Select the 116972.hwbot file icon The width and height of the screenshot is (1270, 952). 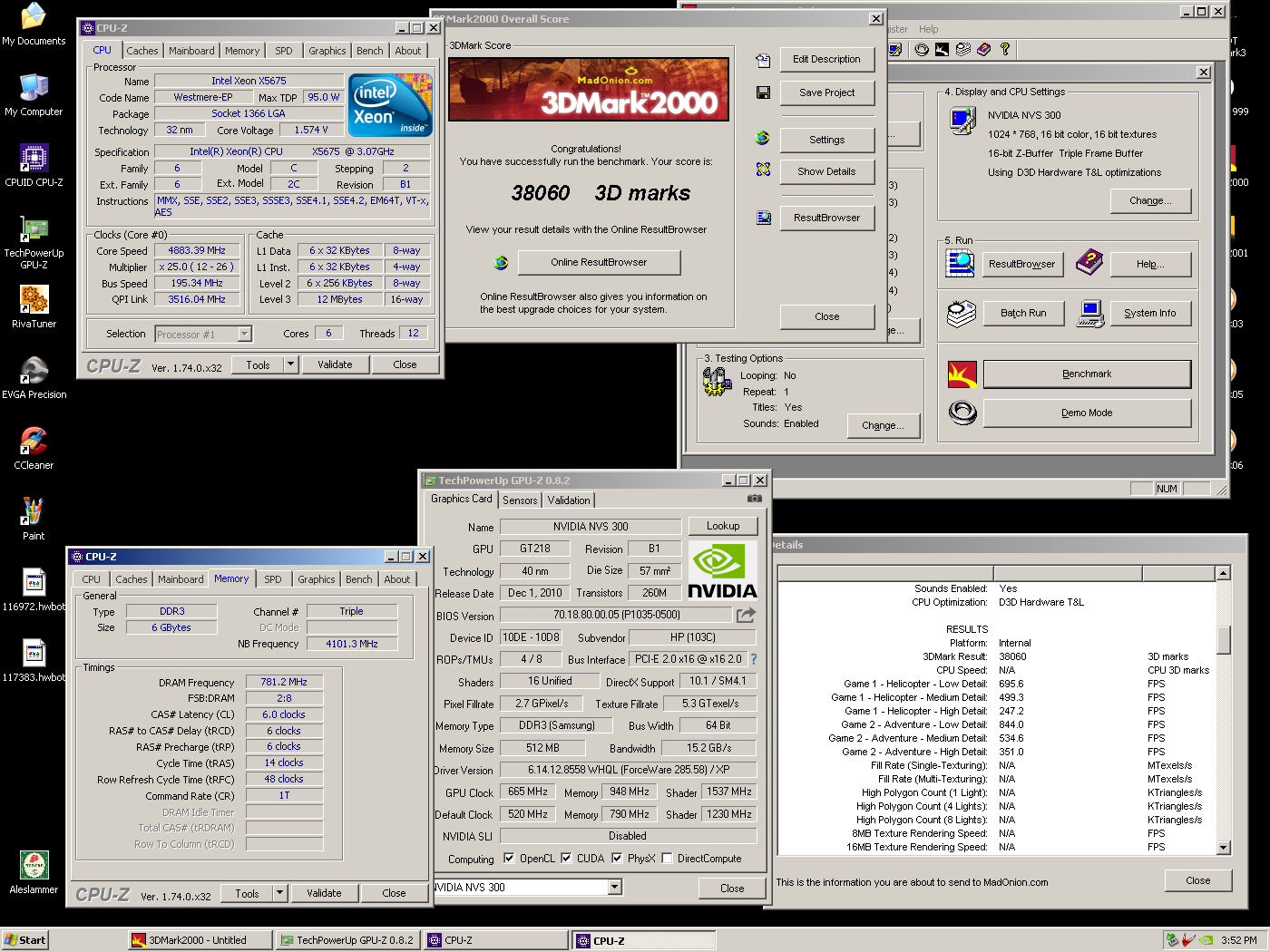[x=34, y=589]
